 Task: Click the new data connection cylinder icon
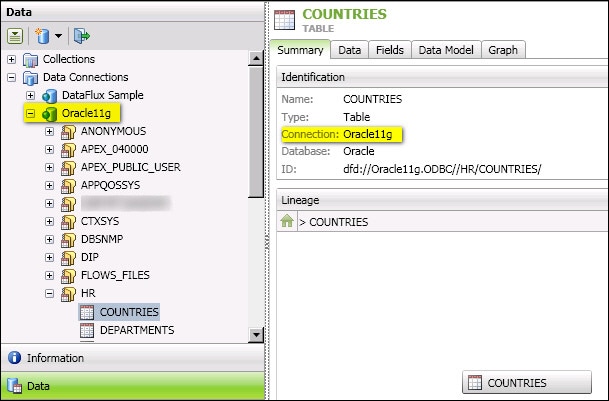coord(43,36)
